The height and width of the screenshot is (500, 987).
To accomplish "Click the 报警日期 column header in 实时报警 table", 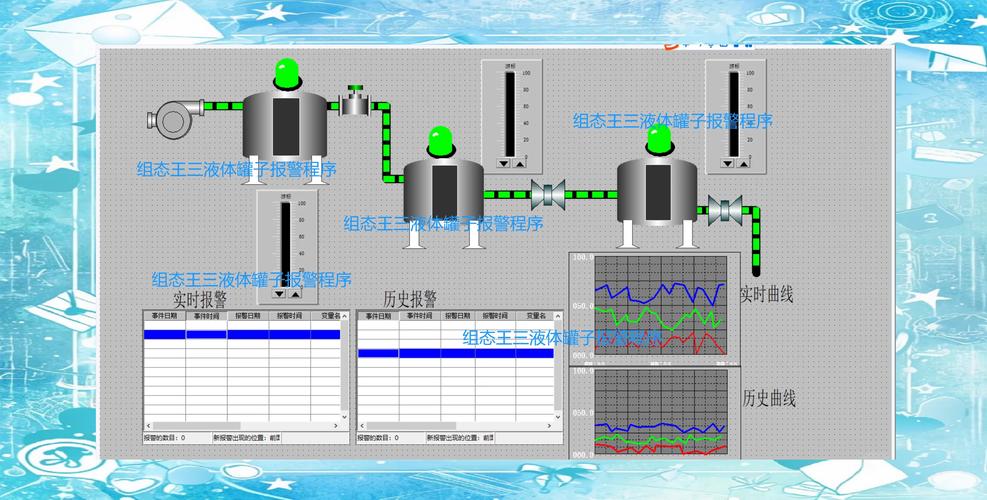I will pyautogui.click(x=248, y=315).
